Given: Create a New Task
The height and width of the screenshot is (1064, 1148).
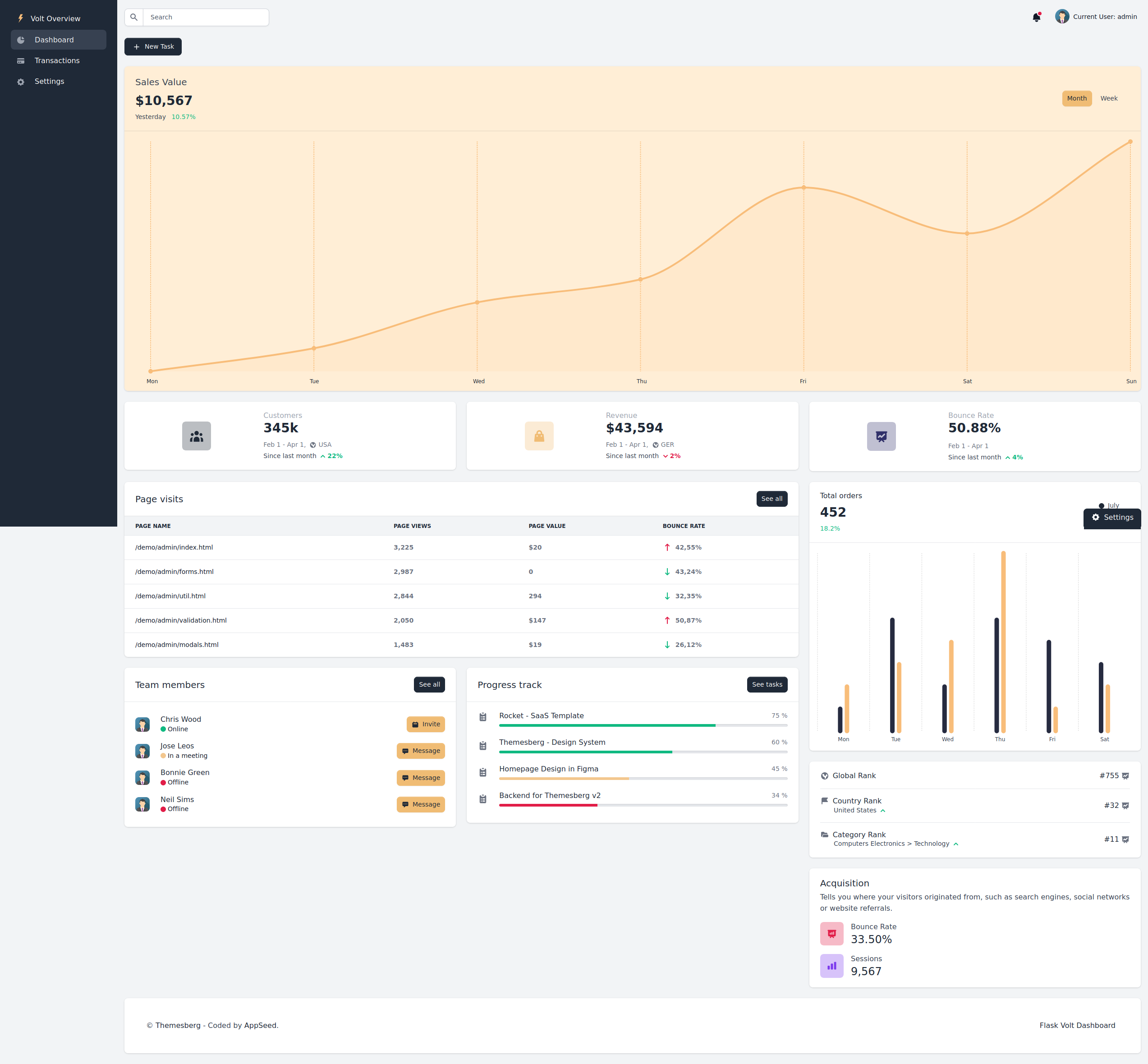Looking at the screenshot, I should 152,46.
